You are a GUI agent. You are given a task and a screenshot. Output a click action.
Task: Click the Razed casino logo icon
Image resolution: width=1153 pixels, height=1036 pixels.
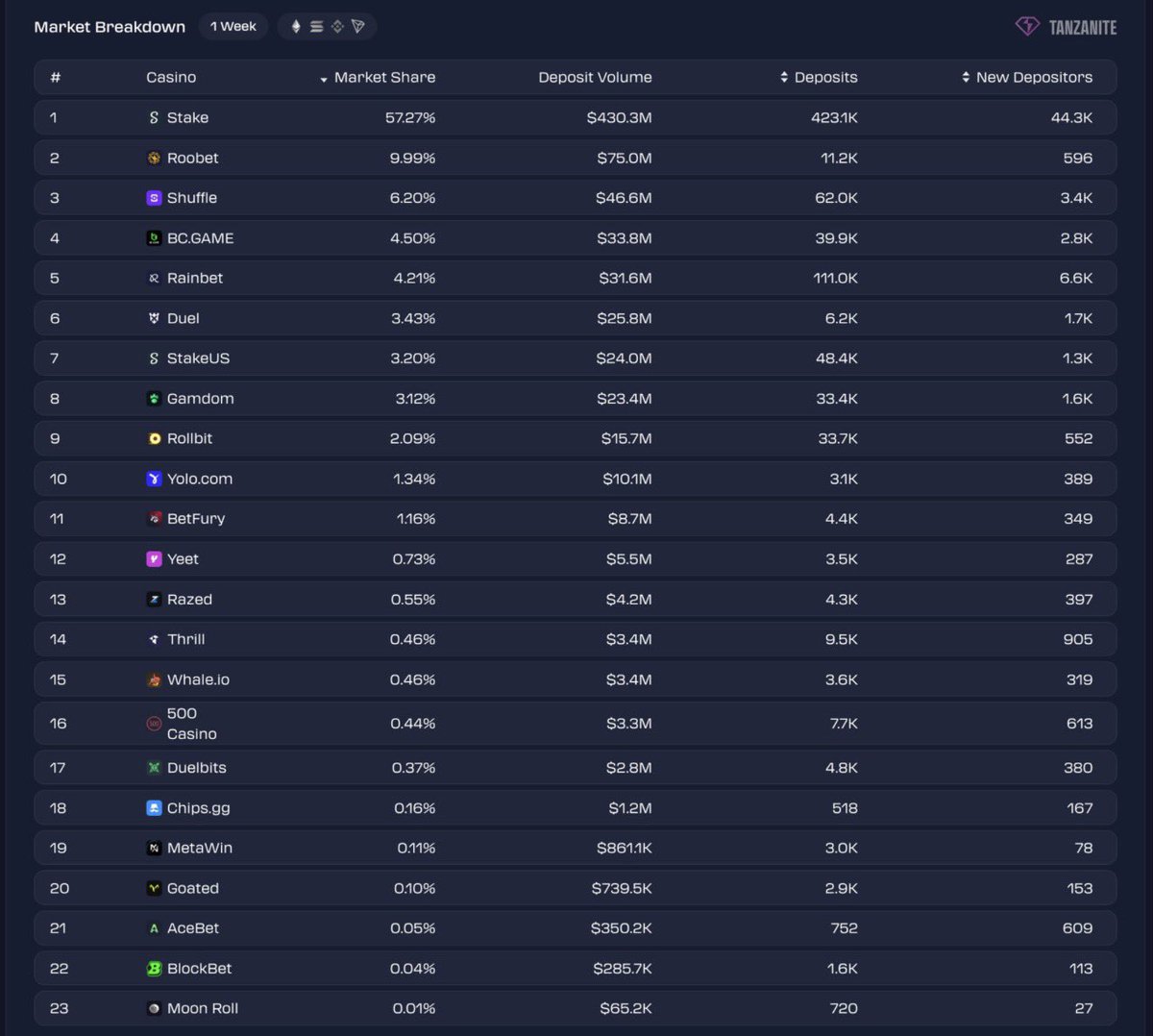tap(154, 600)
